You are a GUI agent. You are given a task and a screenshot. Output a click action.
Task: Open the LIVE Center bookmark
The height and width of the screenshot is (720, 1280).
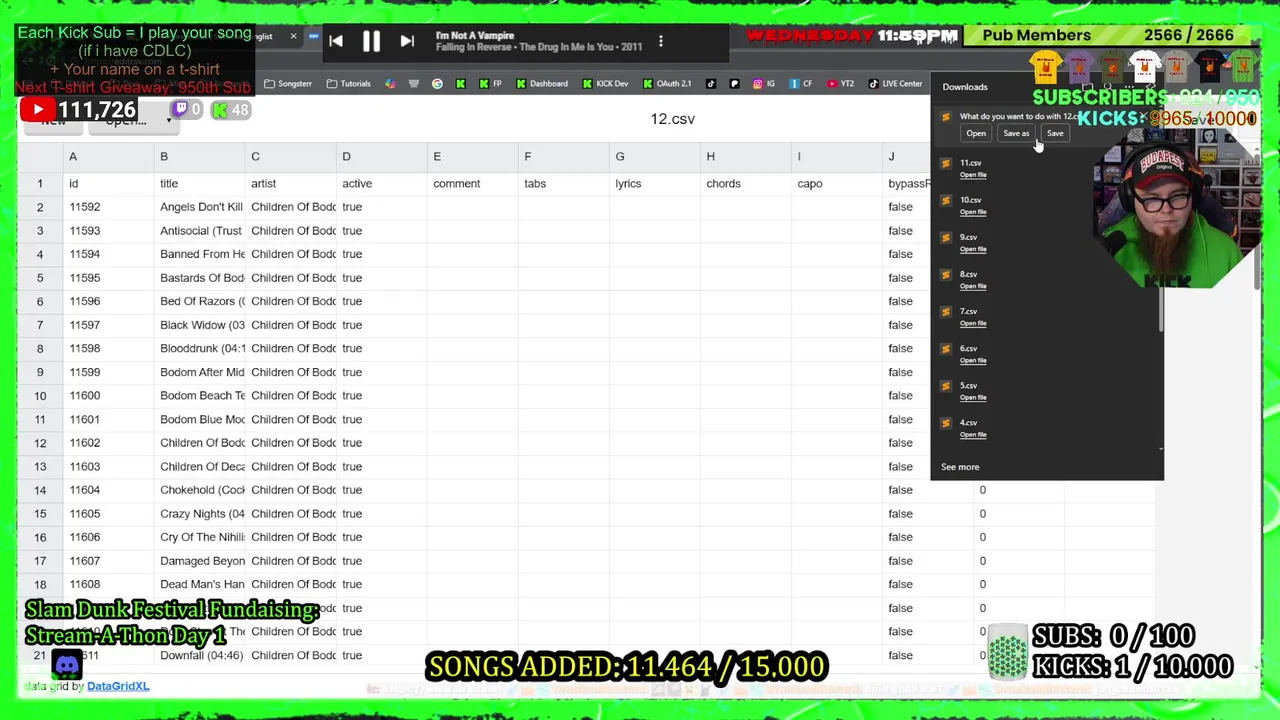click(x=895, y=84)
